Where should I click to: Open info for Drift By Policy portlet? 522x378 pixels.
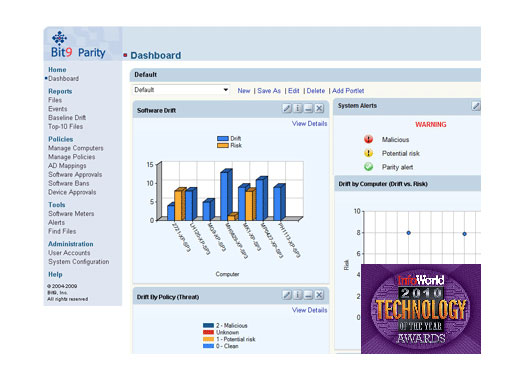298,295
